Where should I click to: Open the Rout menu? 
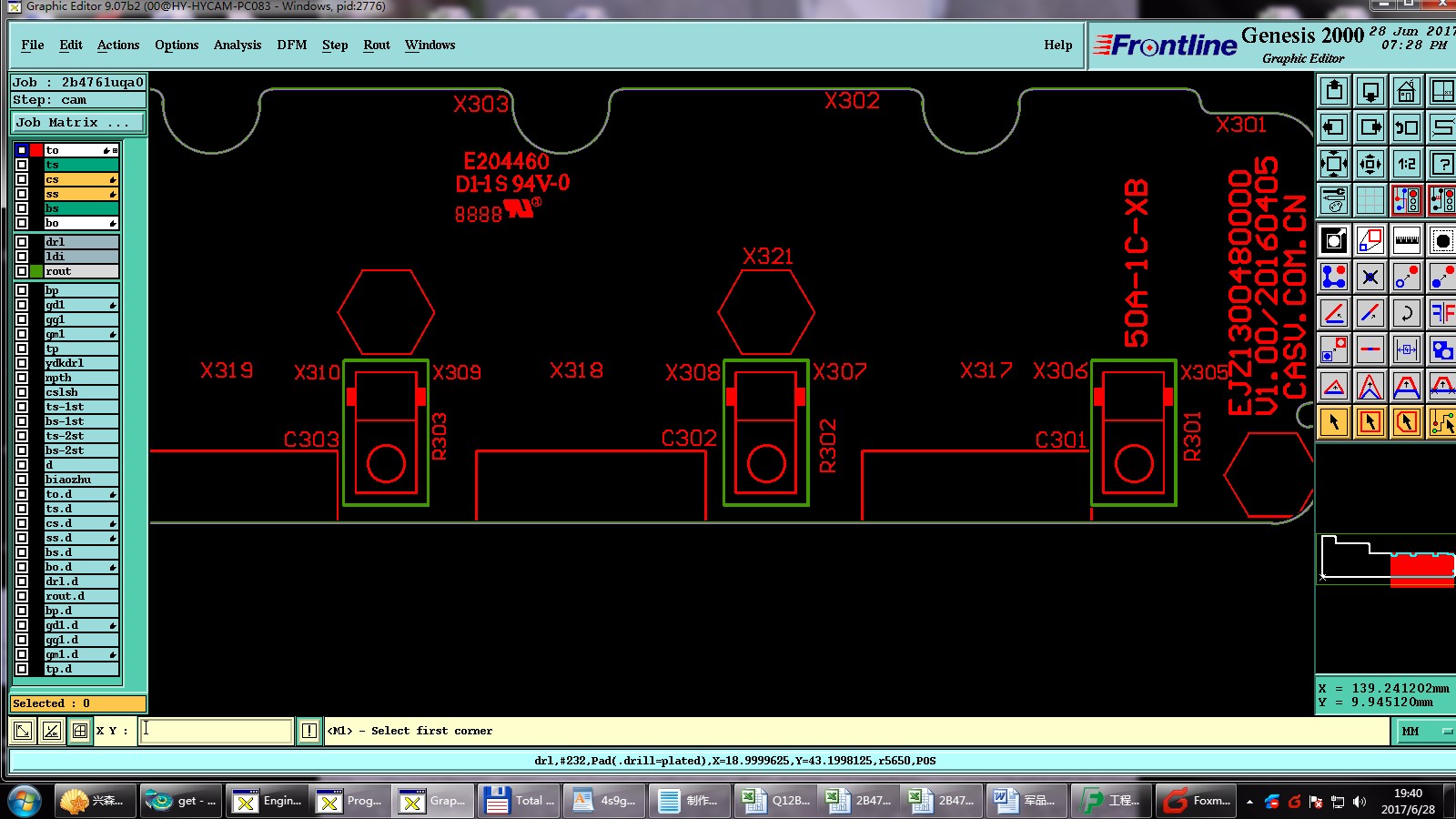click(x=377, y=45)
